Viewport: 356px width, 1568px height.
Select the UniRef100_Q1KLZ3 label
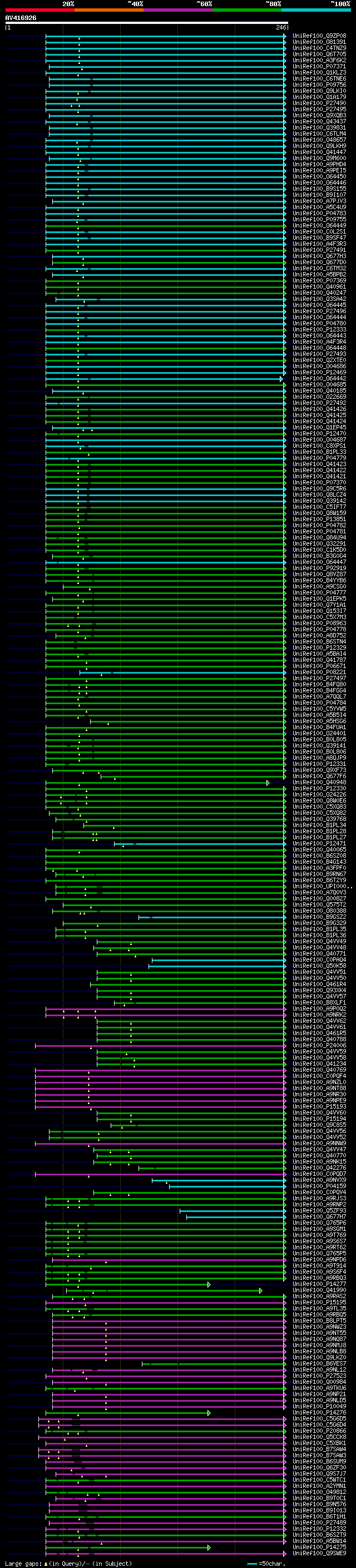point(319,72)
